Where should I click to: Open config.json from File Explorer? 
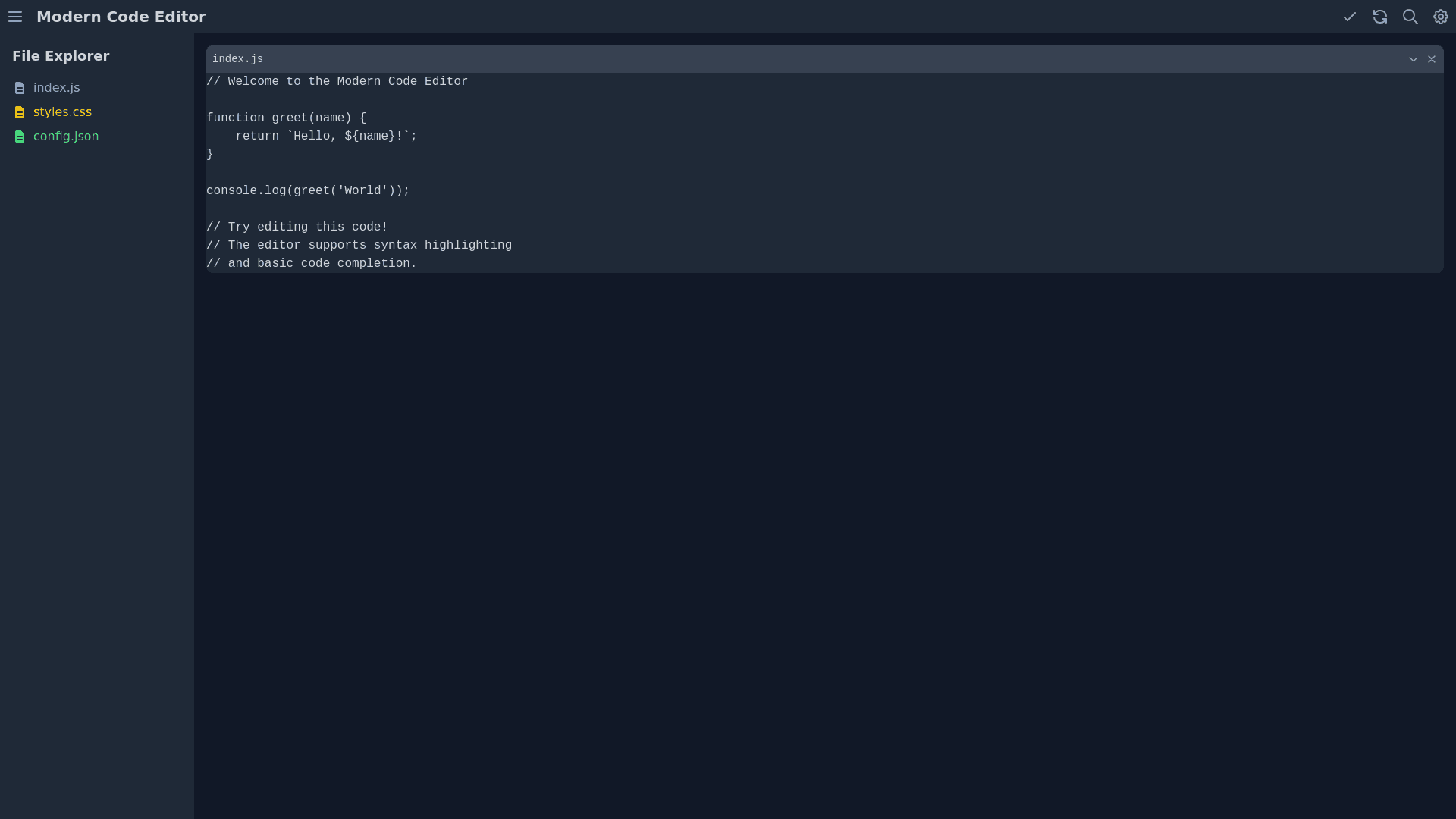66,136
